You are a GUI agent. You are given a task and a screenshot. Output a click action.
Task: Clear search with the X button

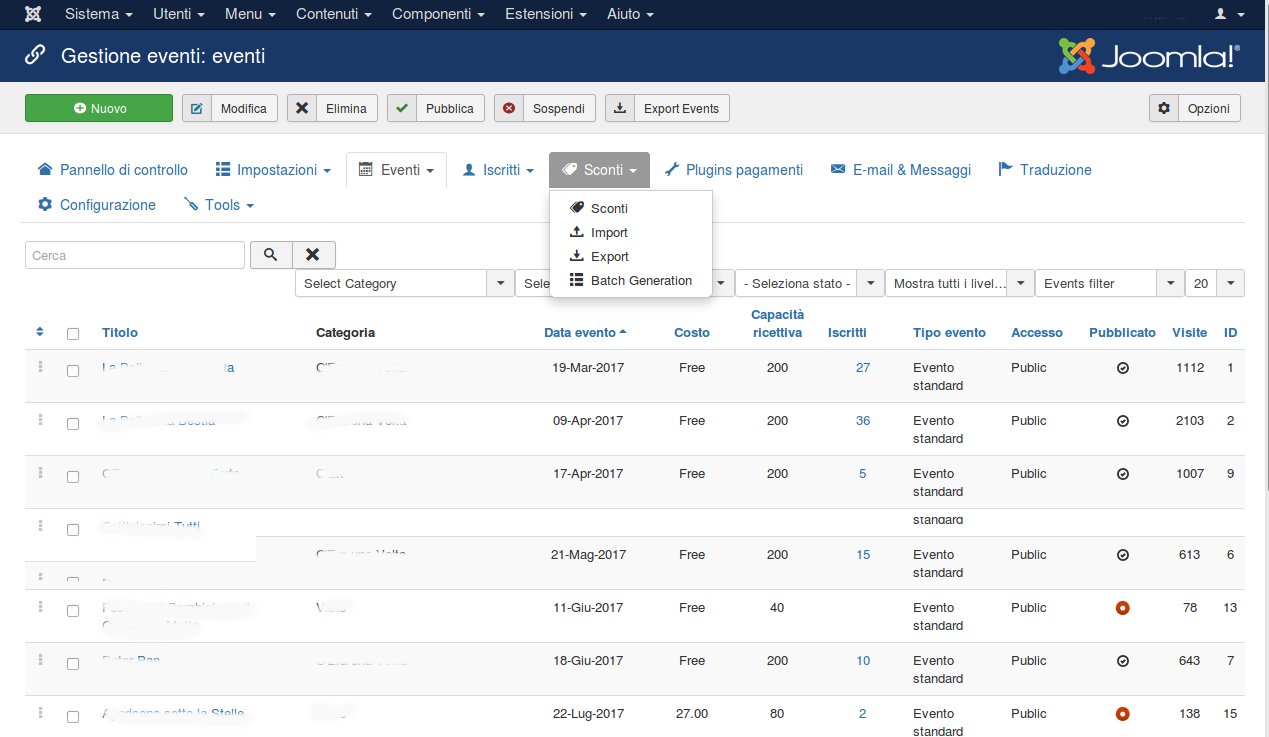(x=313, y=255)
